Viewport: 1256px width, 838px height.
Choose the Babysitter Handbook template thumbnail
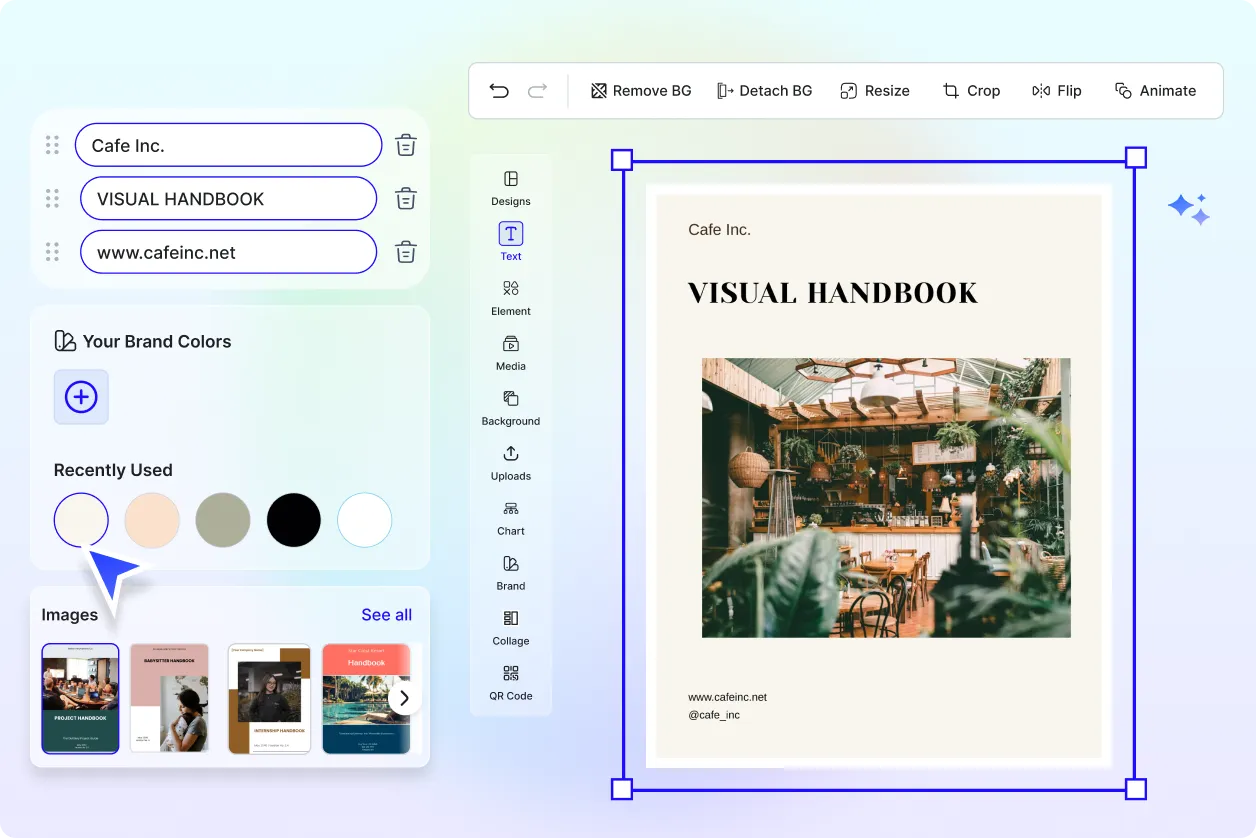coord(169,698)
